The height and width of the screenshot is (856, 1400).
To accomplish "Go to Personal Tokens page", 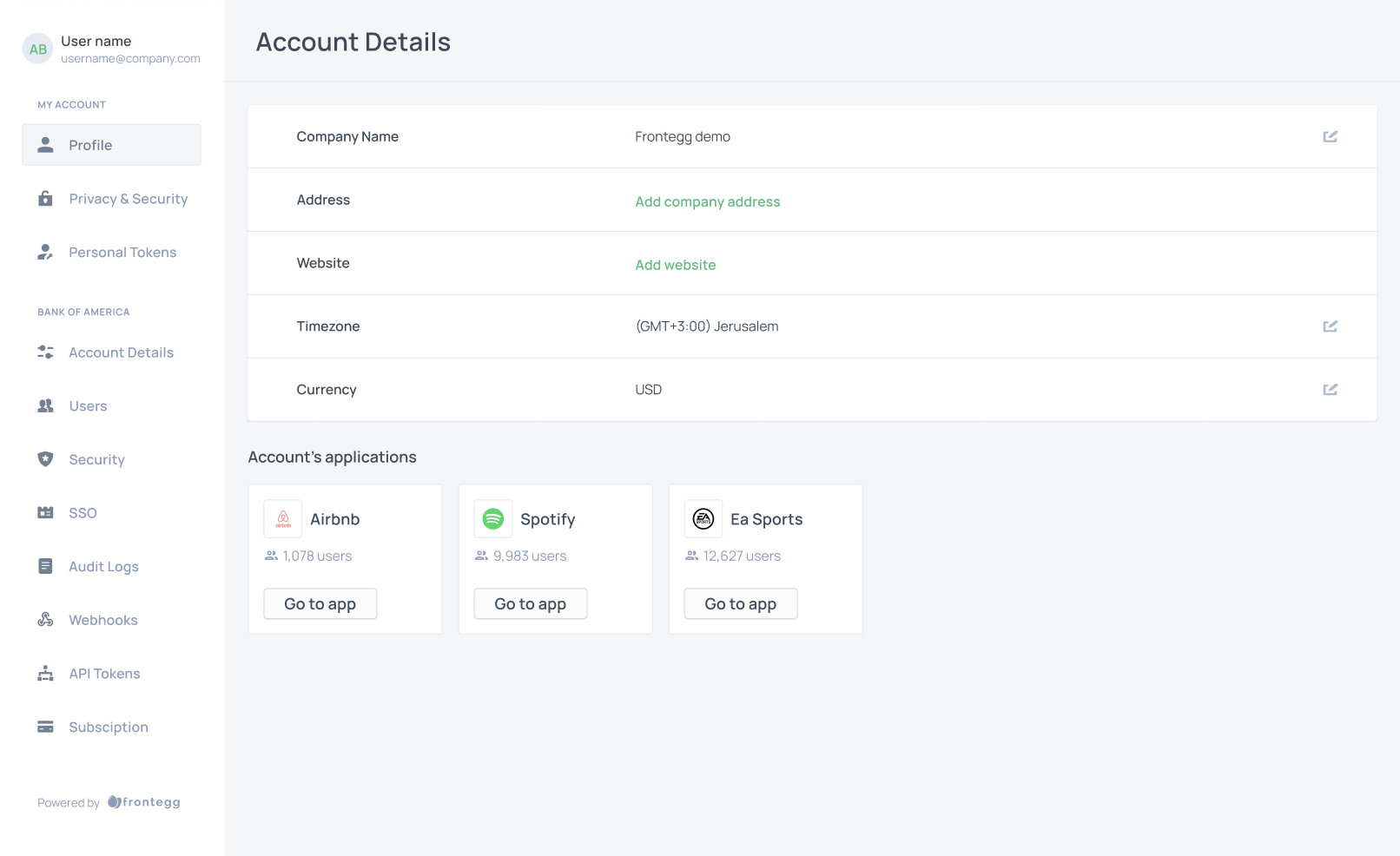I will click(x=122, y=253).
